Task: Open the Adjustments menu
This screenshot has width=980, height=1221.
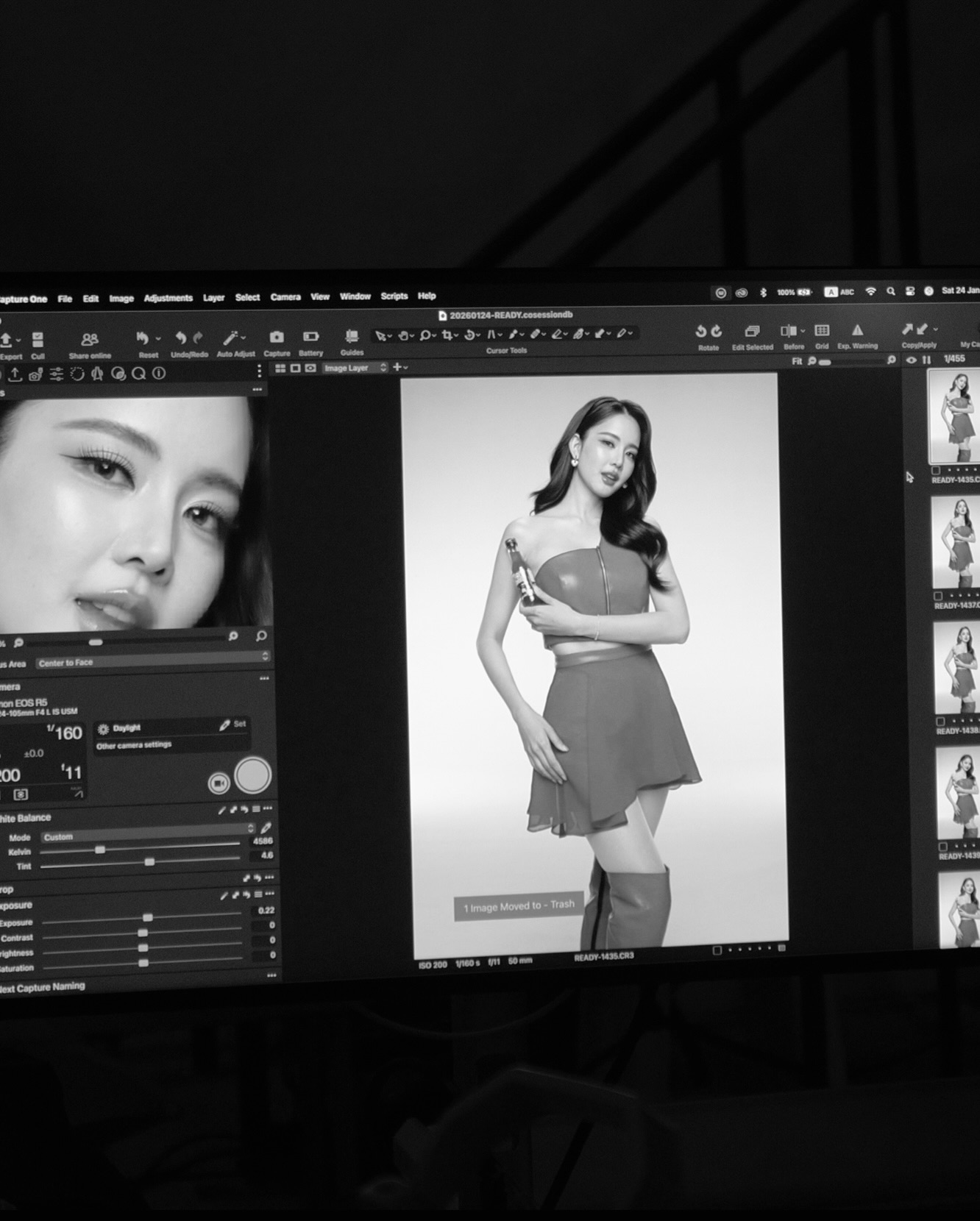Action: [x=168, y=298]
